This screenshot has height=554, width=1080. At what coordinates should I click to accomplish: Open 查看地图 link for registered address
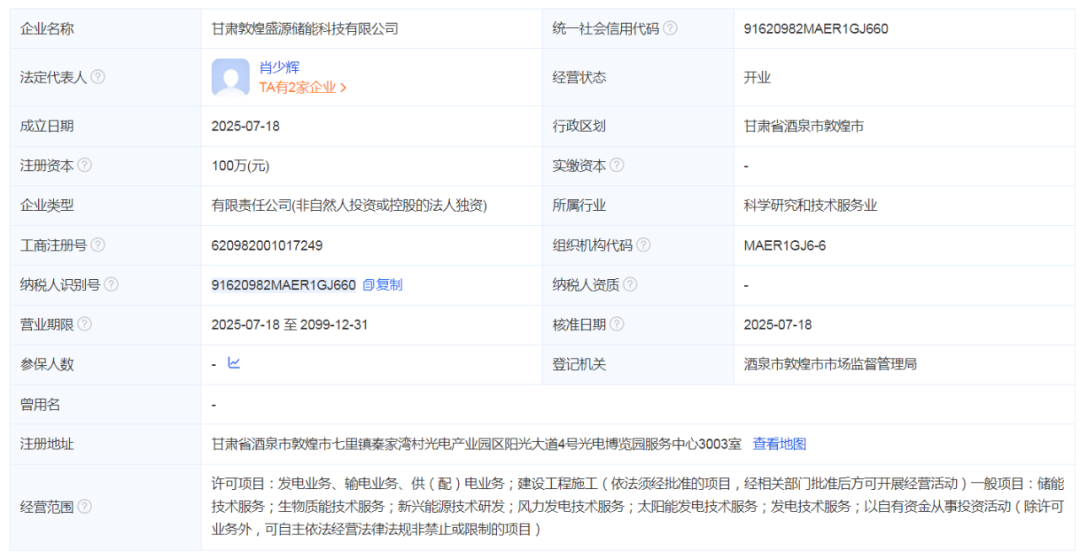pyautogui.click(x=779, y=444)
